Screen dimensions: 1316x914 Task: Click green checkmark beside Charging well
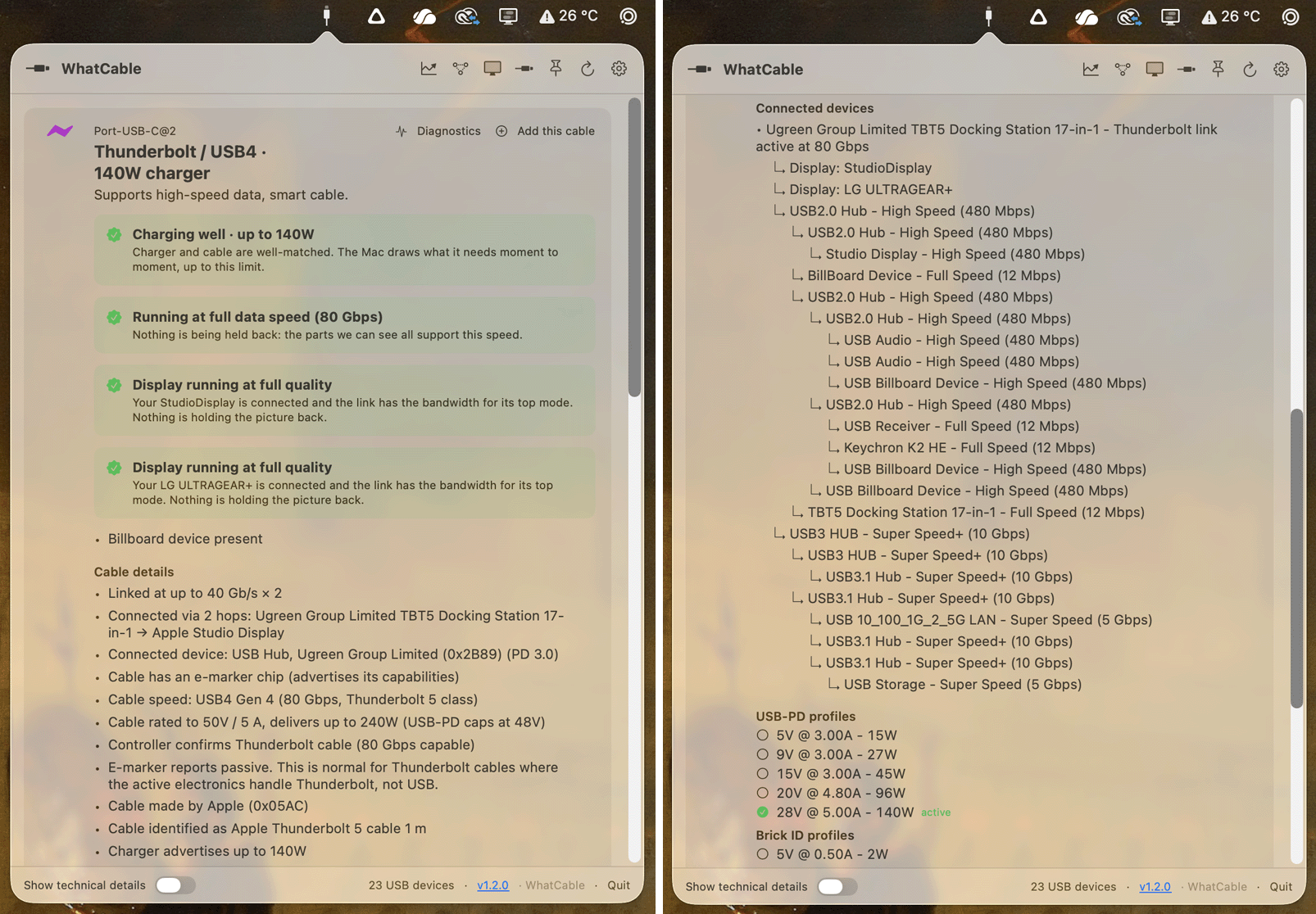114,234
